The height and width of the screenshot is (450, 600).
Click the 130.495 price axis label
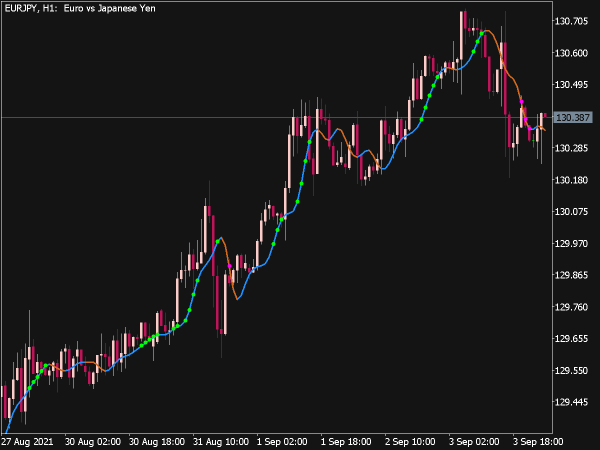click(571, 85)
